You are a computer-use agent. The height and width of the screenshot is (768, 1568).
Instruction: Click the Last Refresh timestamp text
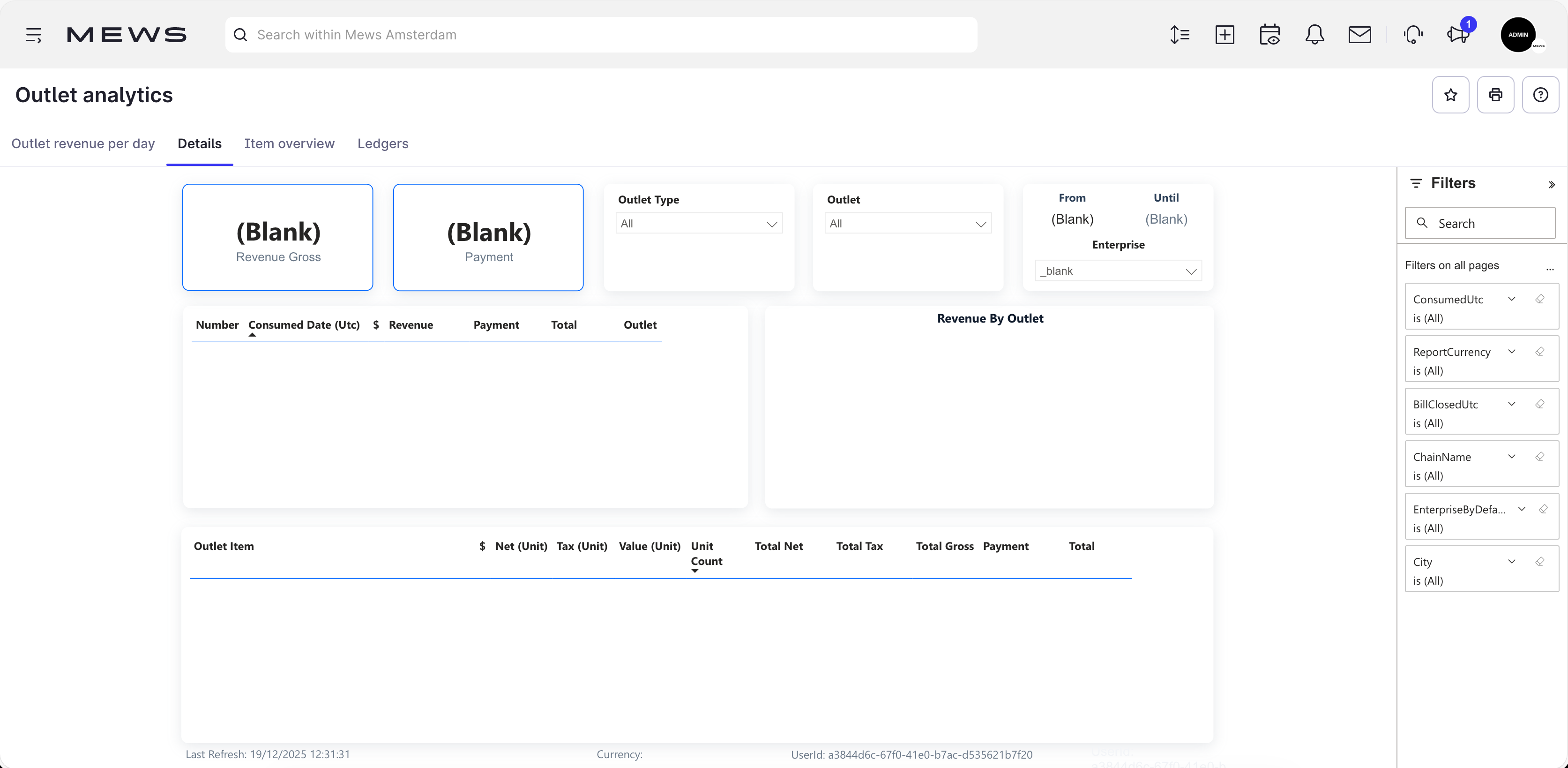pyautogui.click(x=268, y=754)
